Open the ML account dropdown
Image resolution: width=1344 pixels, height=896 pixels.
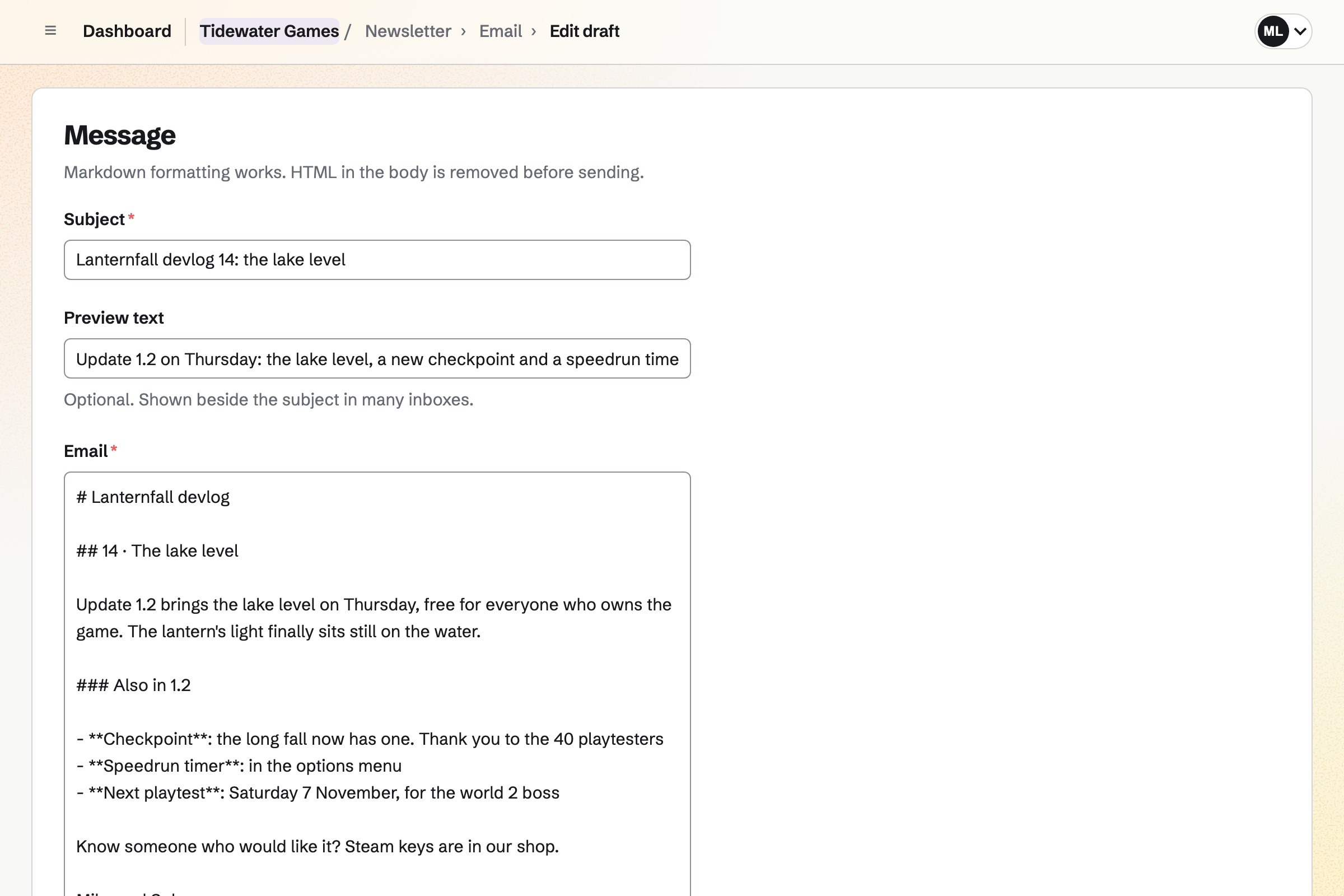click(1283, 31)
